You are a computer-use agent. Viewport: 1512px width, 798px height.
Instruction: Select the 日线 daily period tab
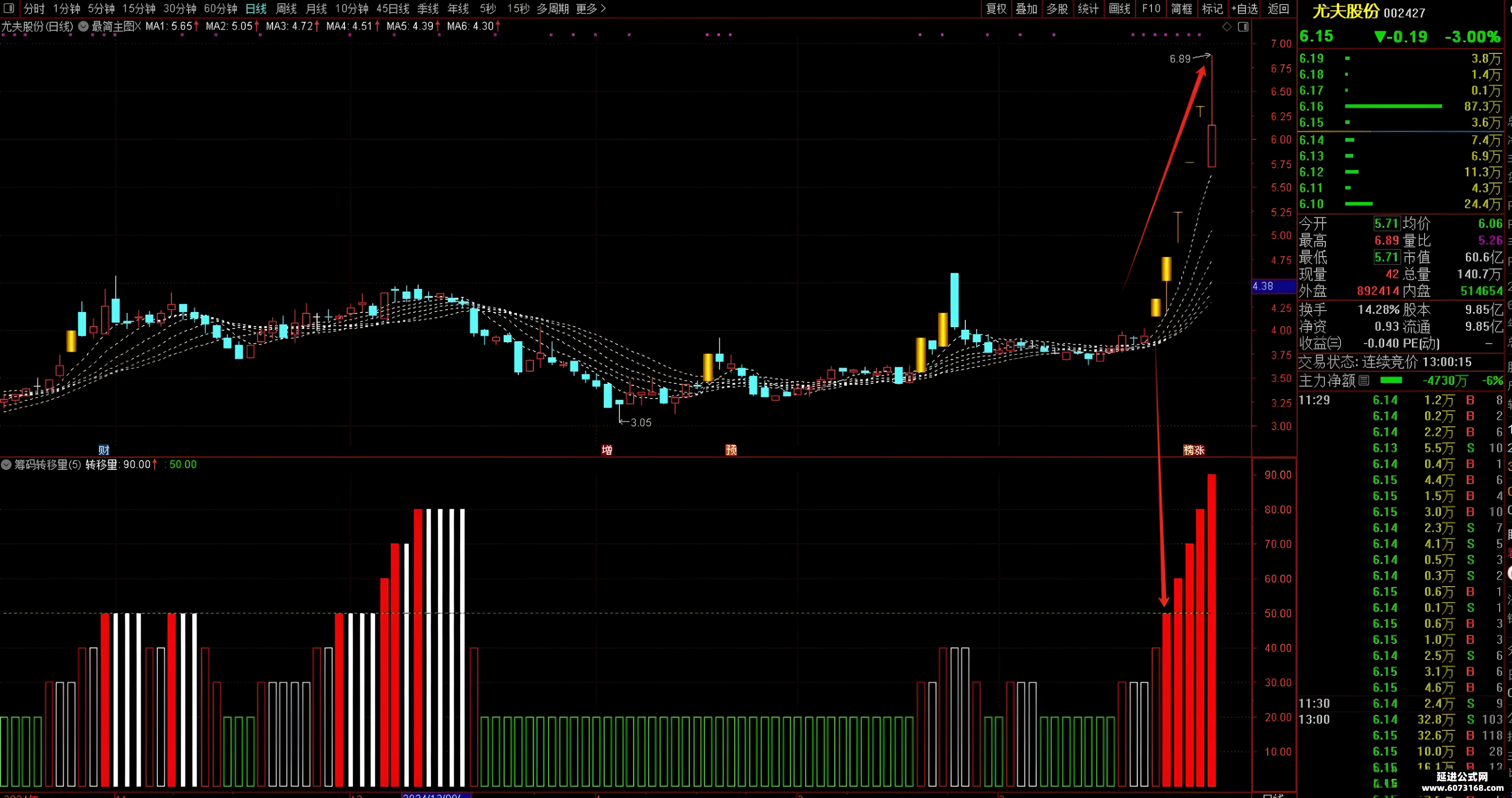(256, 9)
